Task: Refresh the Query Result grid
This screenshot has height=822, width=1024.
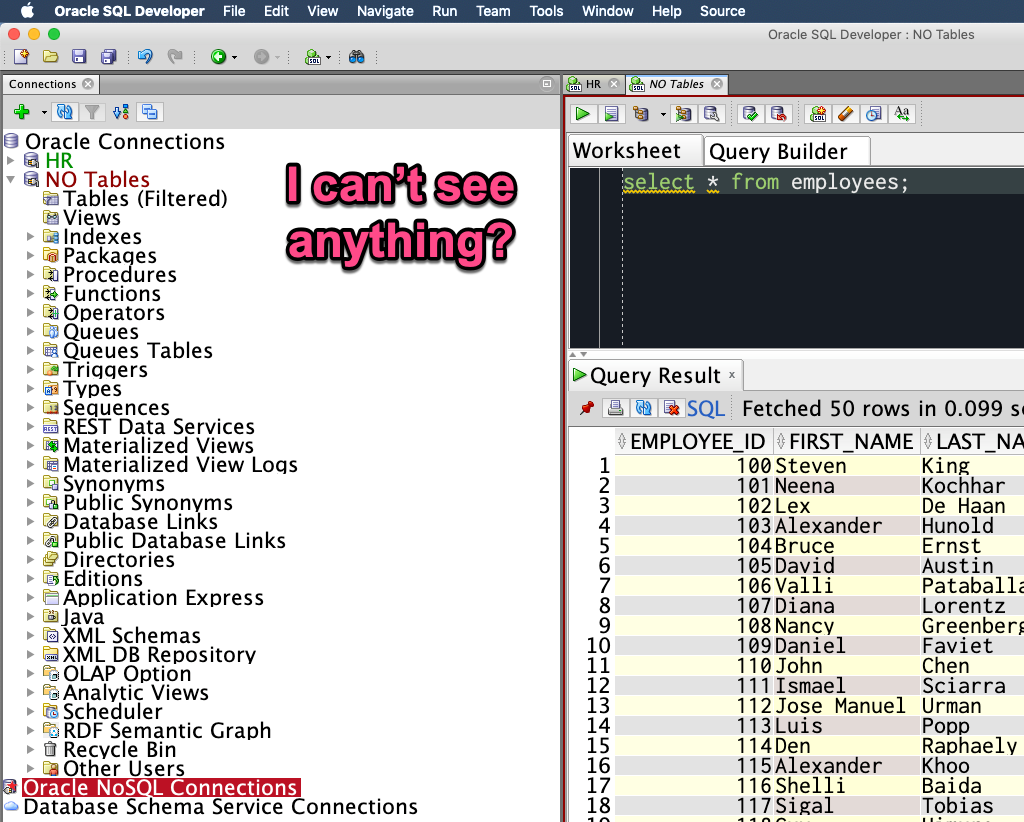Action: pos(643,408)
